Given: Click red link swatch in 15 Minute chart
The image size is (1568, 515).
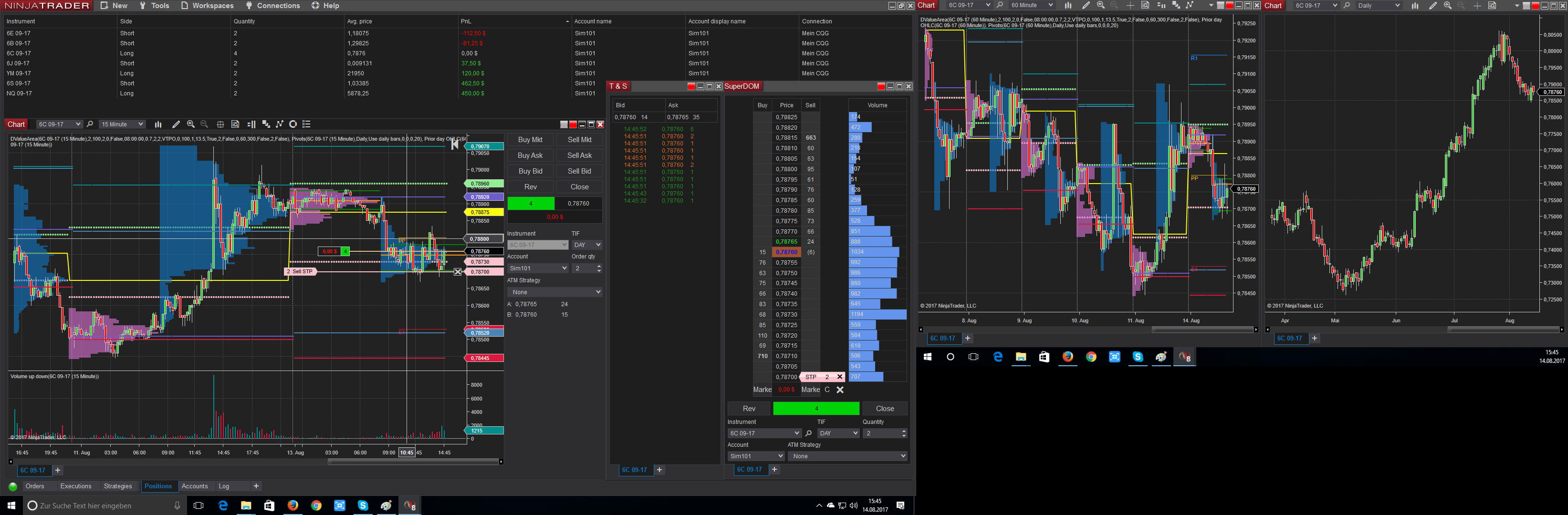Looking at the screenshot, I should click(573, 124).
